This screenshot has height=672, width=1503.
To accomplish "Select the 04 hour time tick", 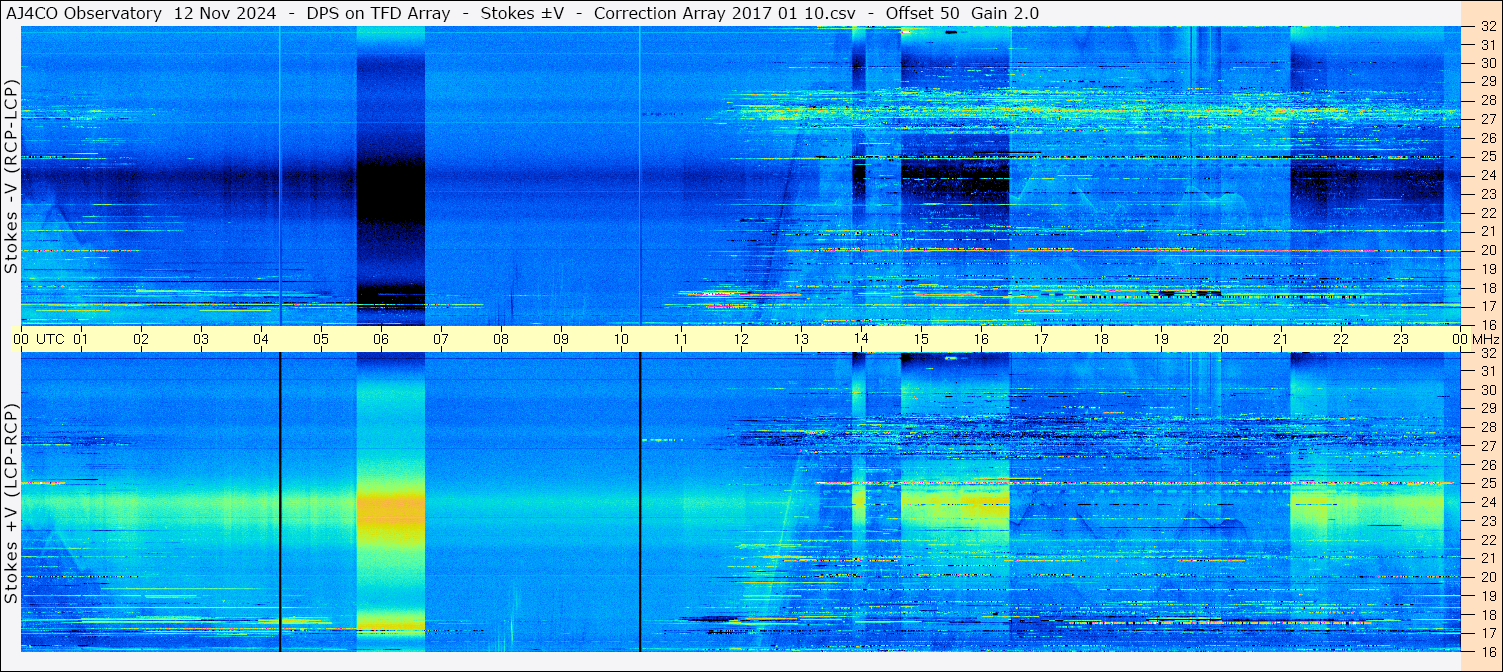I will coord(261,339).
